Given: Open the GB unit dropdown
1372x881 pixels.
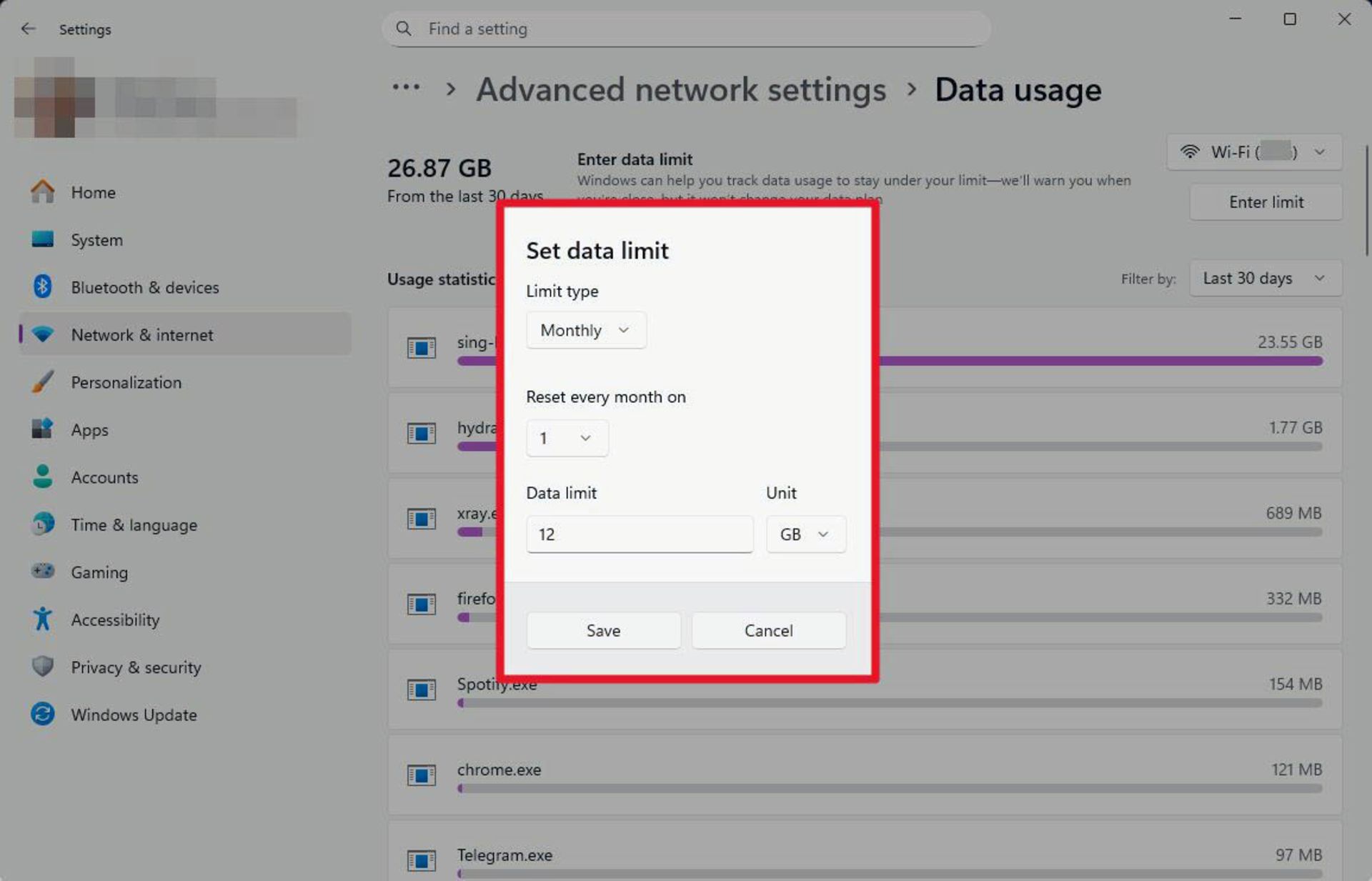Looking at the screenshot, I should coord(805,534).
